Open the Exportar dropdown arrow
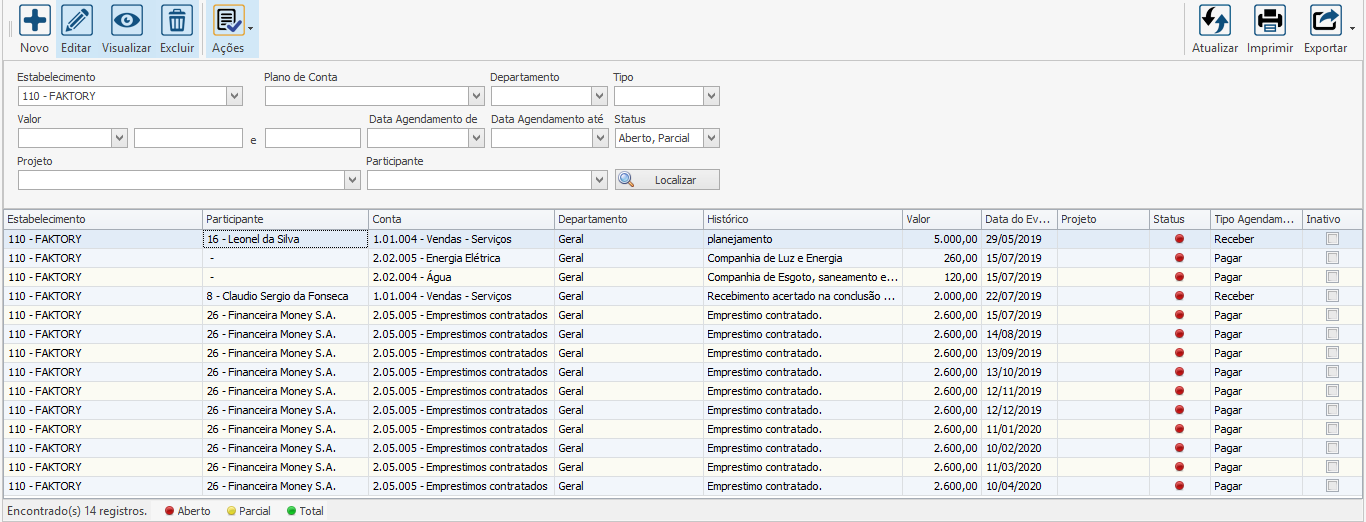Viewport: 1366px width, 522px height. pyautogui.click(x=1353, y=28)
